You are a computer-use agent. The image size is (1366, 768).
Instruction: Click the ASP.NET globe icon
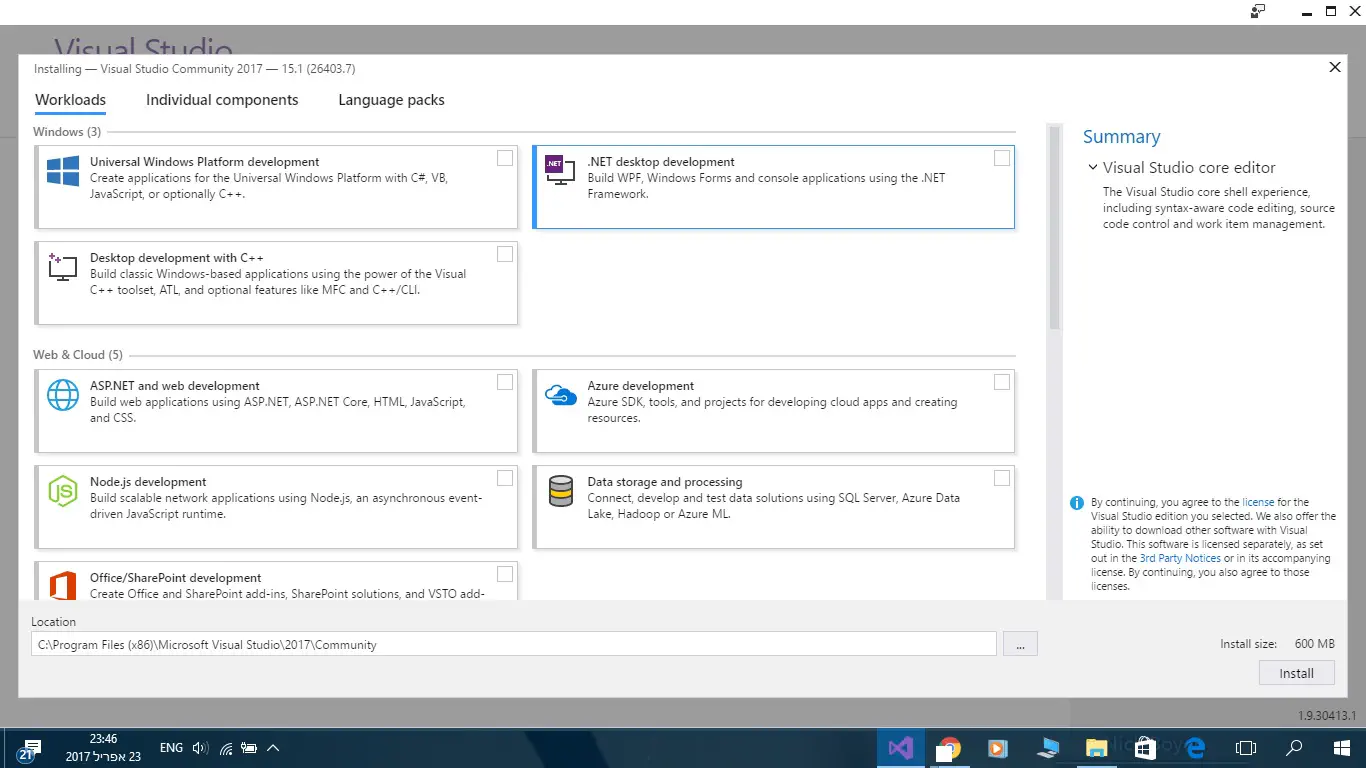63,395
